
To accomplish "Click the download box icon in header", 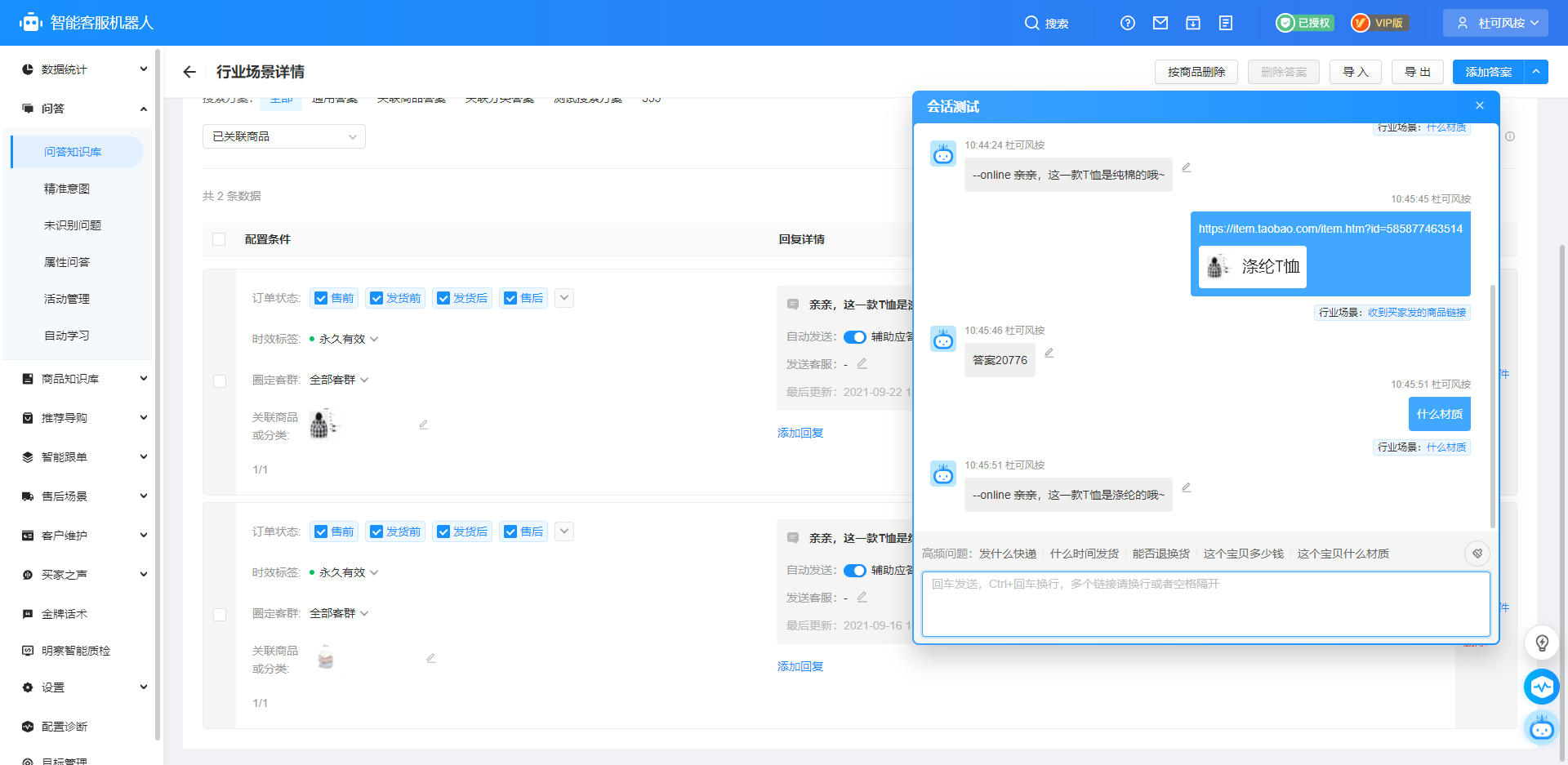I will 1193,23.
